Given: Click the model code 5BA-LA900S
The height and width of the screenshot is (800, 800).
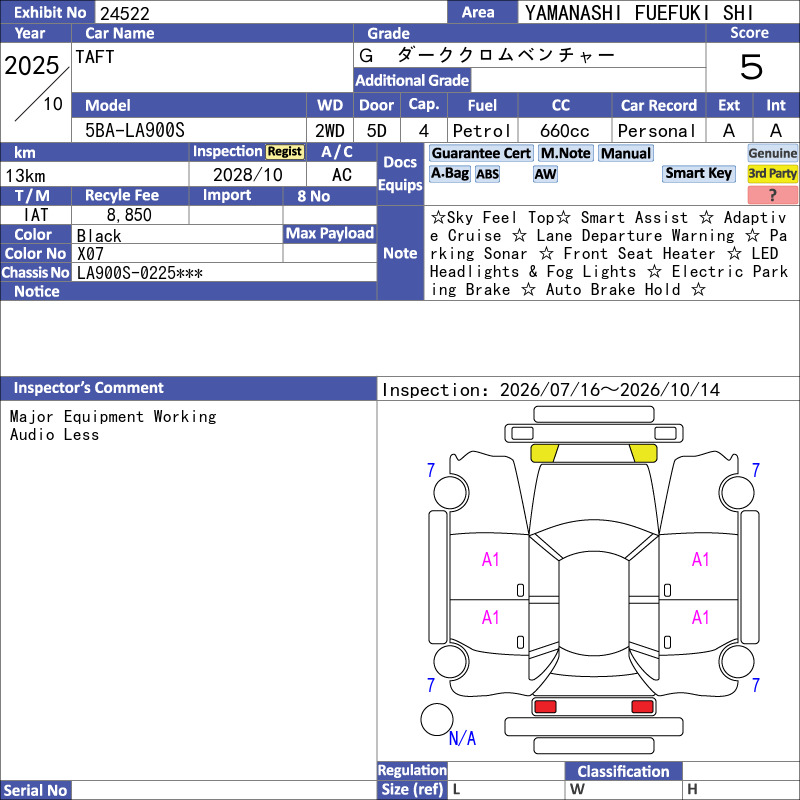Looking at the screenshot, I should click(135, 130).
